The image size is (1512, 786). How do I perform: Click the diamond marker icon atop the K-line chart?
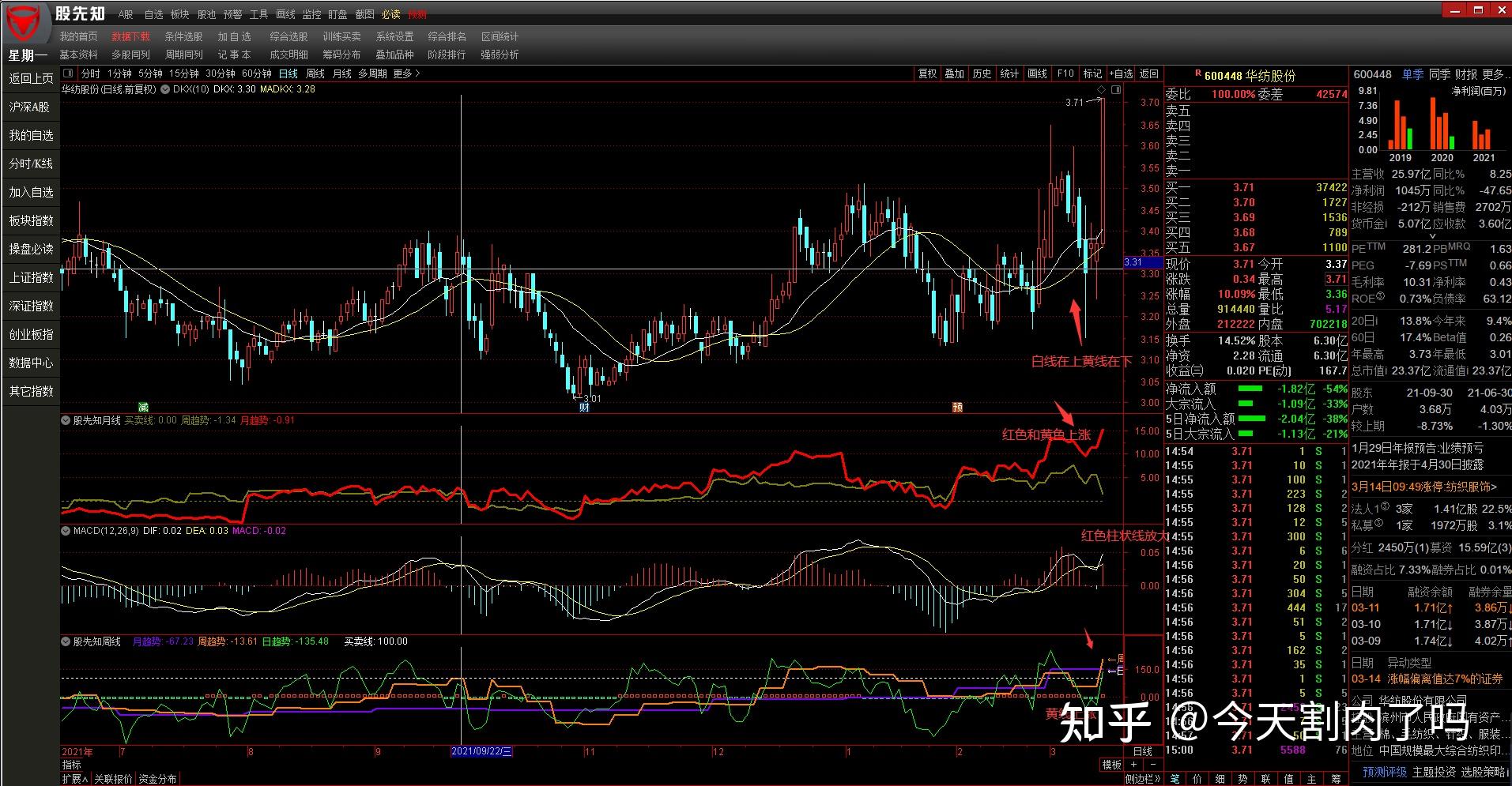pyautogui.click(x=1102, y=90)
